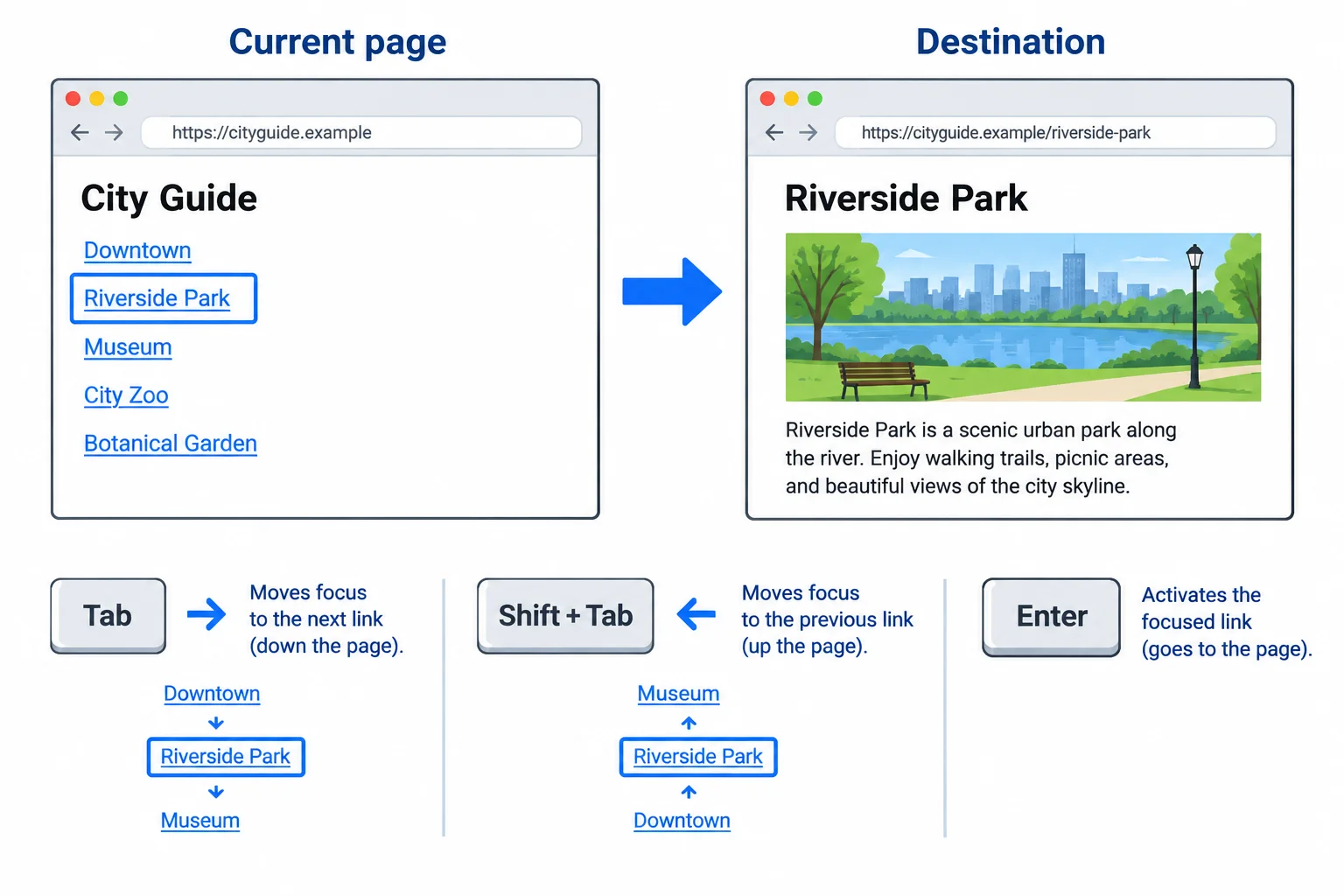Click the Museum link below the Tab key
1344x896 pixels.
(x=200, y=821)
